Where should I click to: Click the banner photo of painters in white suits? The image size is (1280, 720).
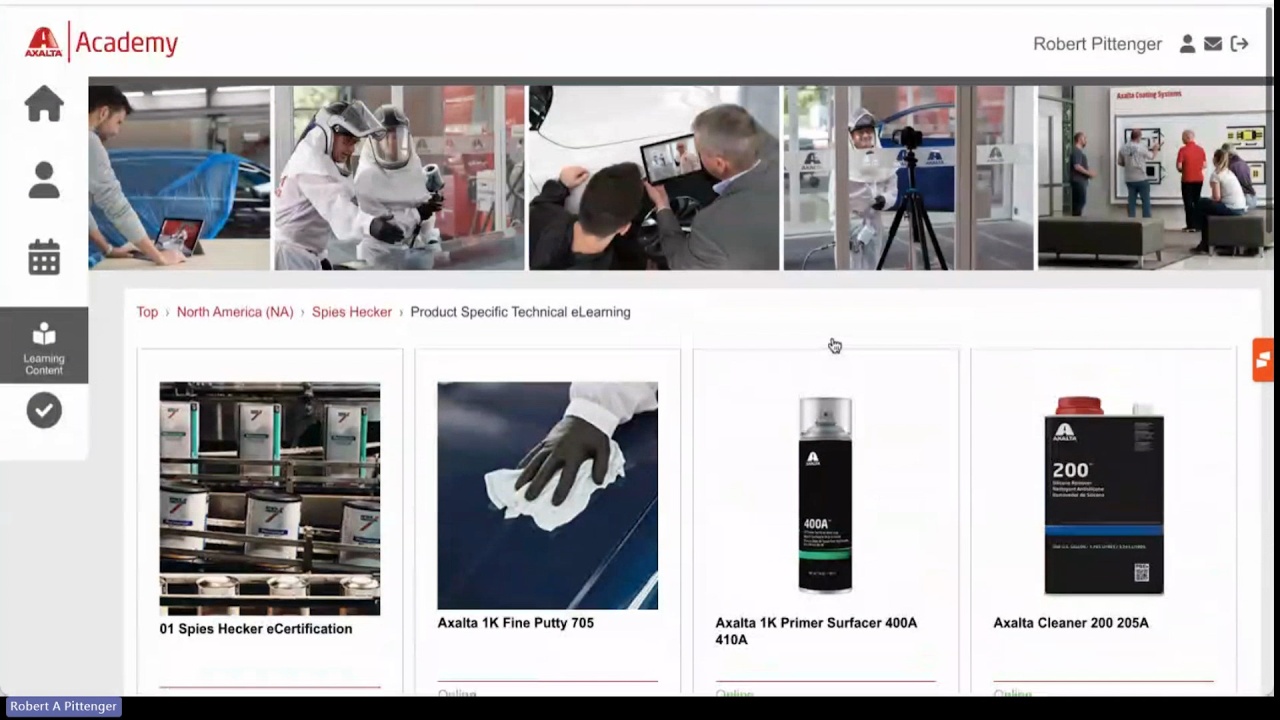coord(399,178)
